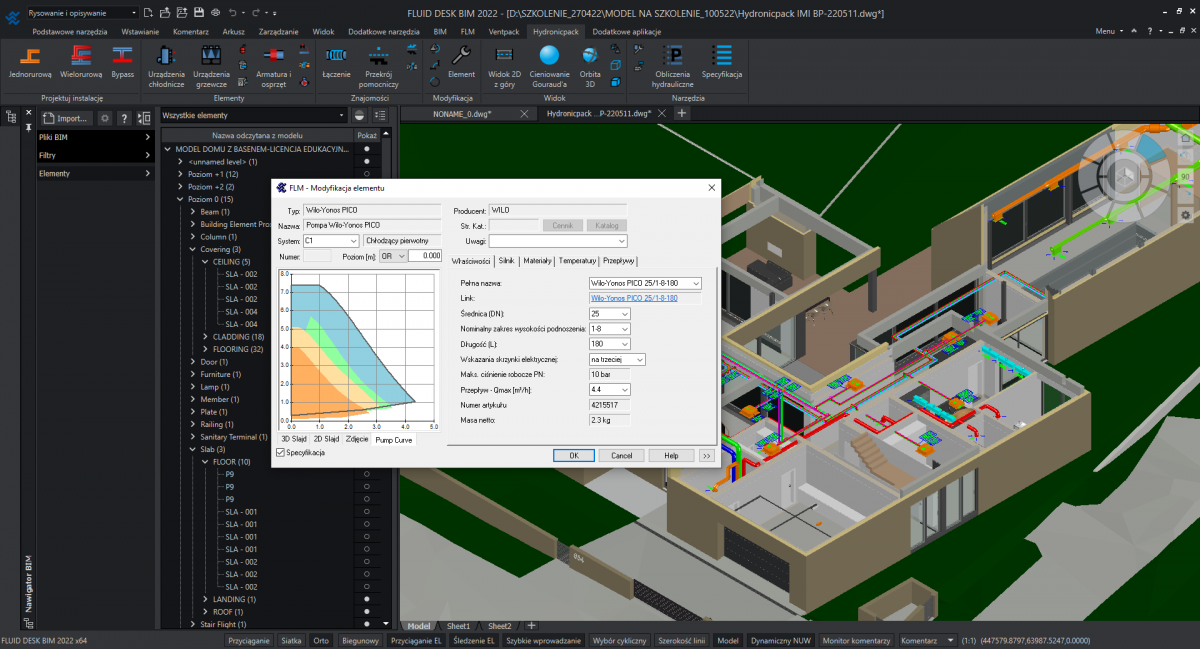
Task: Open Urządzenia chłodnicze elements
Action: 166,62
